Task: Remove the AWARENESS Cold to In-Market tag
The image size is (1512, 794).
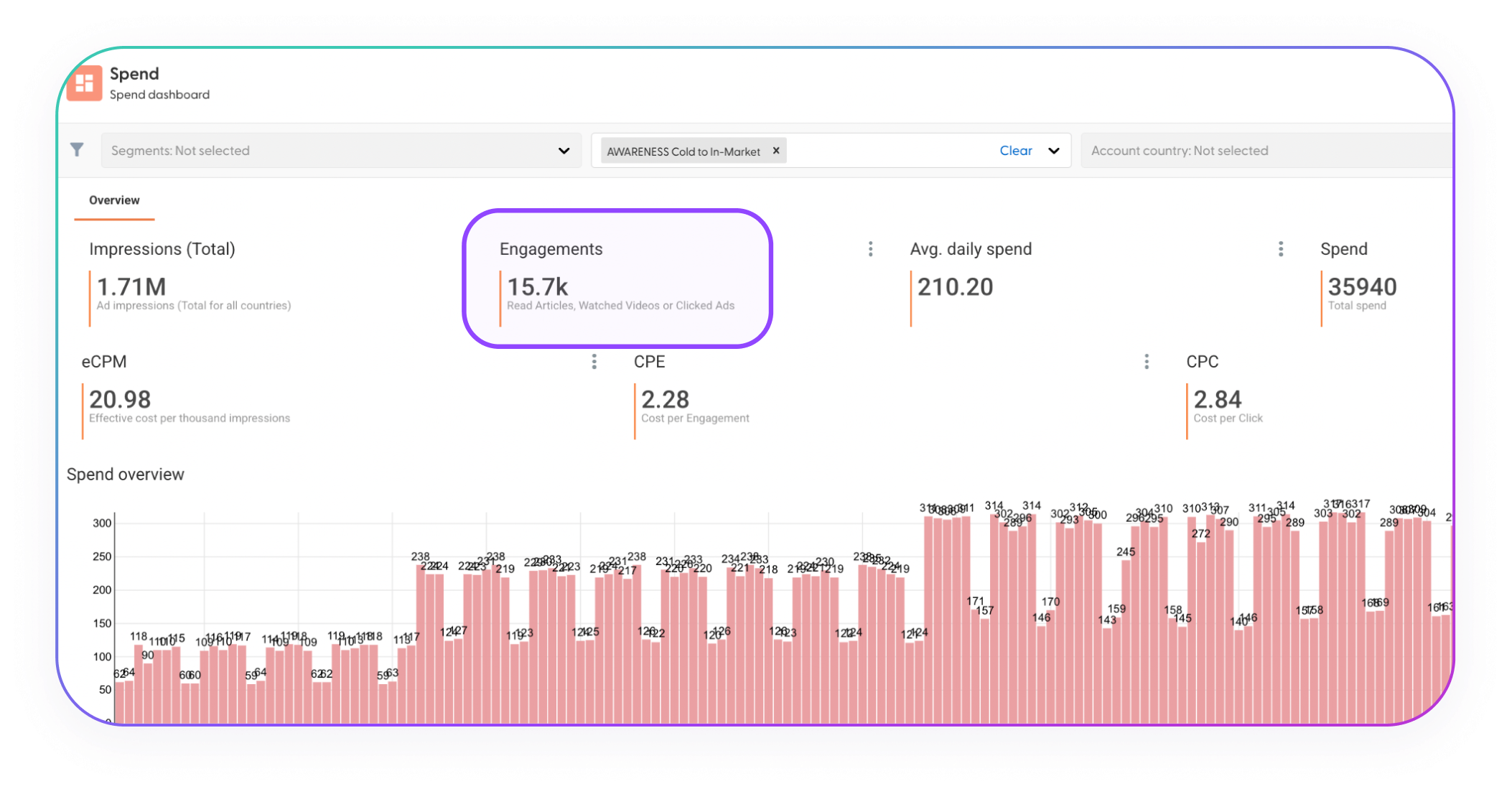Action: click(x=775, y=151)
